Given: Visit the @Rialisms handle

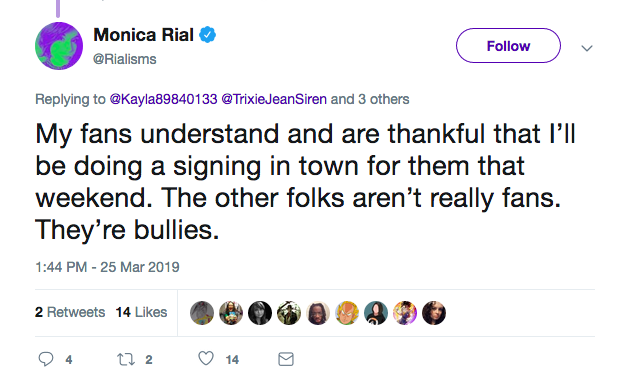Looking at the screenshot, I should pos(125,59).
